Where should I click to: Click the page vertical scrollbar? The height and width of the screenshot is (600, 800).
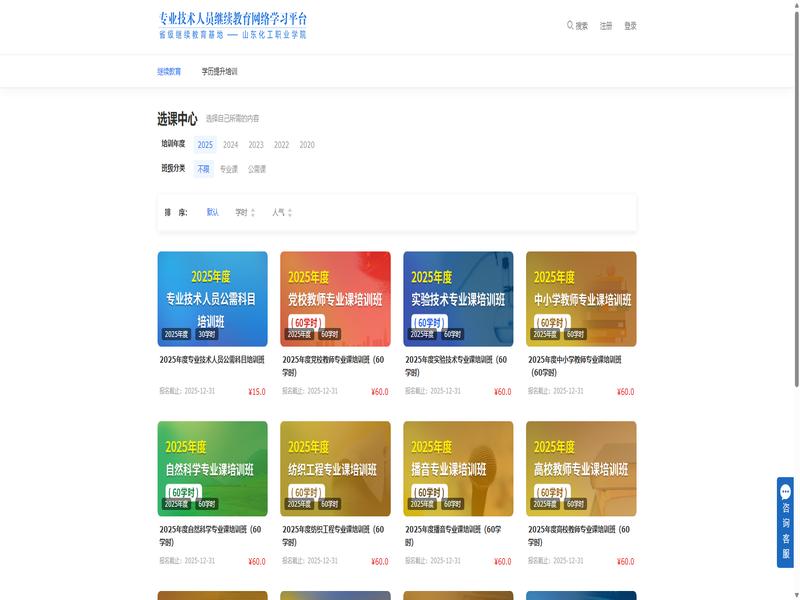pos(795,200)
